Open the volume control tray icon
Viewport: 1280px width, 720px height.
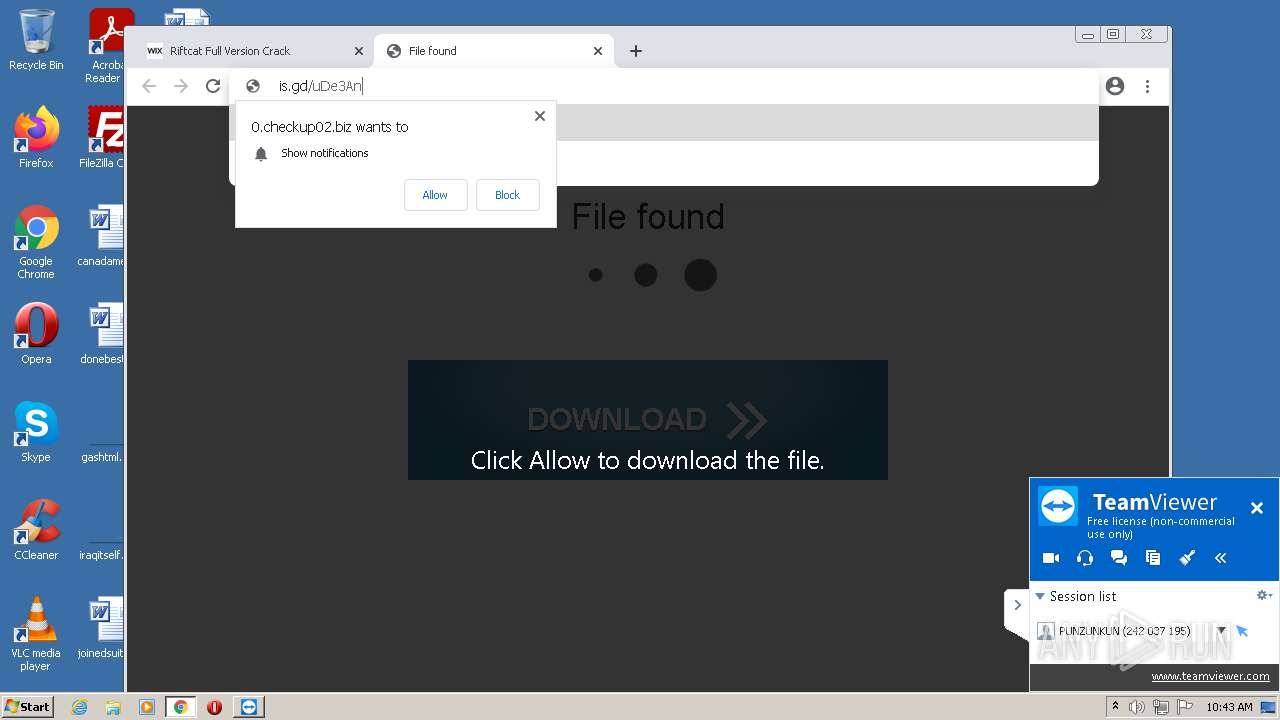1137,707
